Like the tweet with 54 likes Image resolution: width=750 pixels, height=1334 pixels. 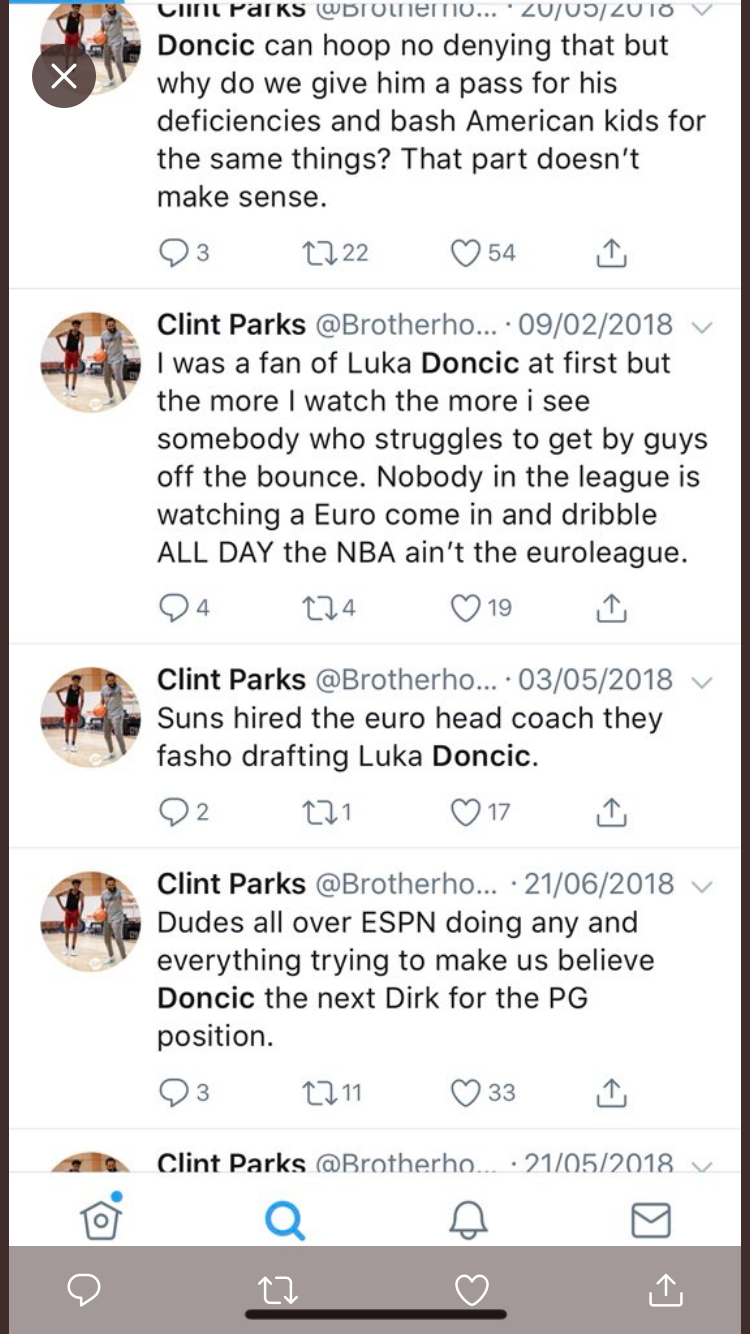click(x=466, y=254)
